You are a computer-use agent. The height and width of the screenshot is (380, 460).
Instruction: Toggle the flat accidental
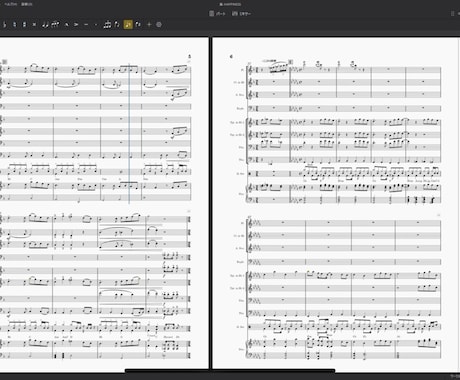pyautogui.click(x=5, y=24)
